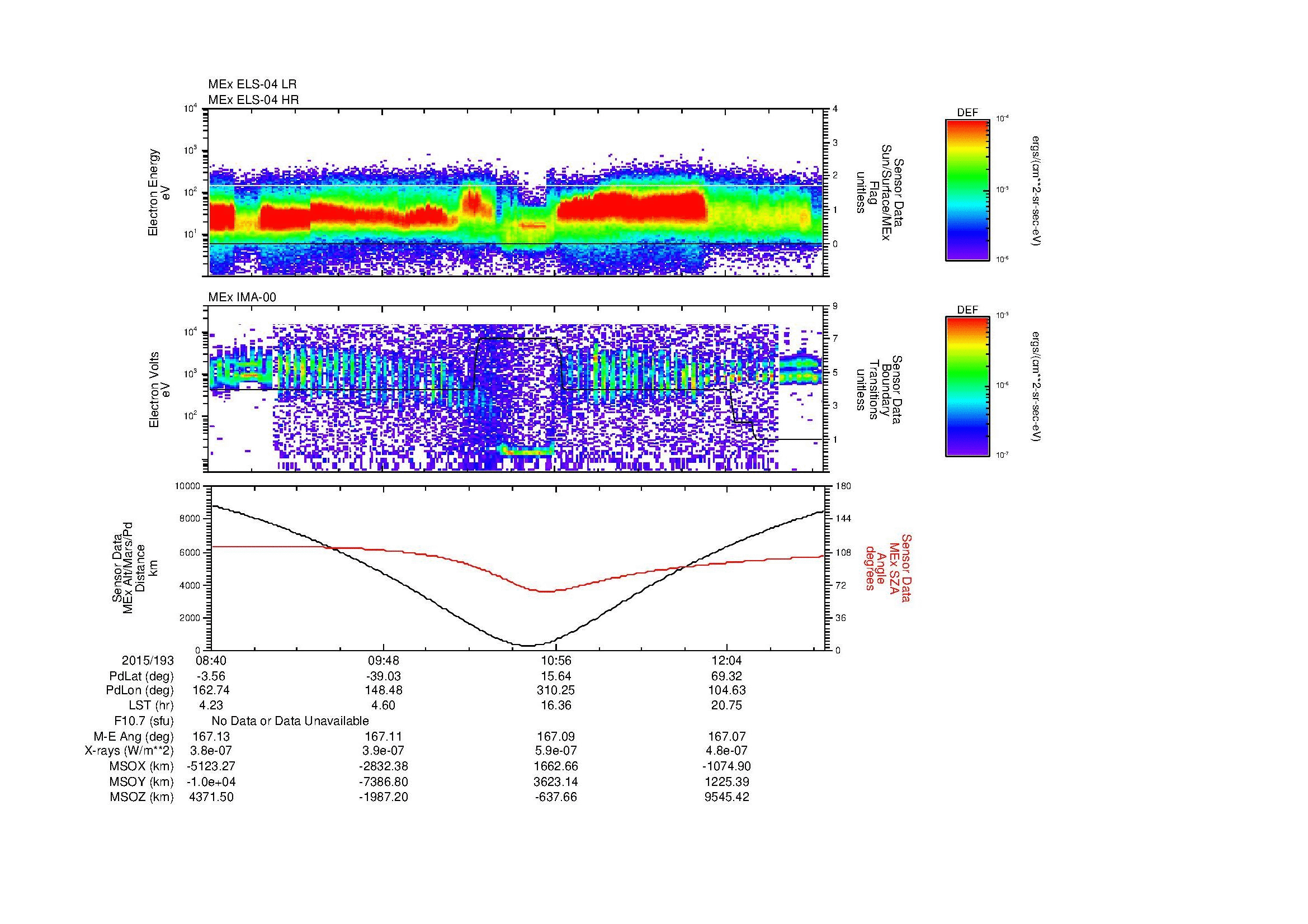
Task: Click the LST value '16.36'
Action: 556,705
